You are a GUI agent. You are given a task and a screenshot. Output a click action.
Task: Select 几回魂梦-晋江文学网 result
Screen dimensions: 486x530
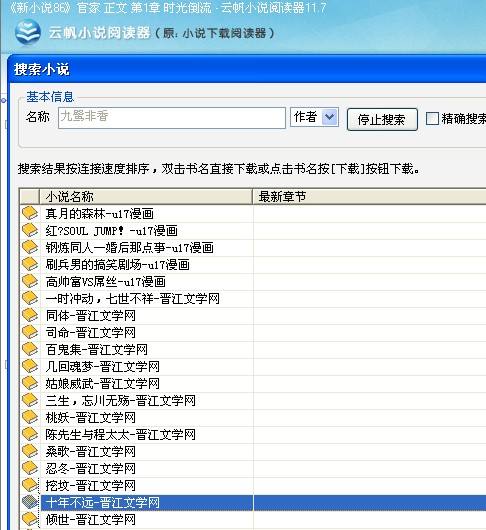(x=102, y=367)
